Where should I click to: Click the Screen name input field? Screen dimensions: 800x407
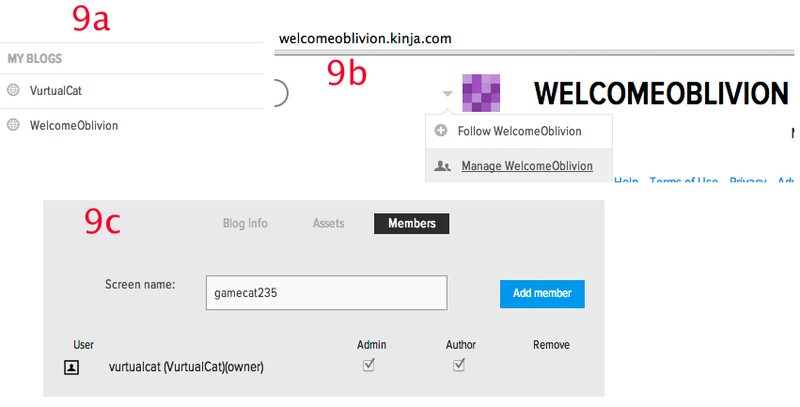(327, 293)
